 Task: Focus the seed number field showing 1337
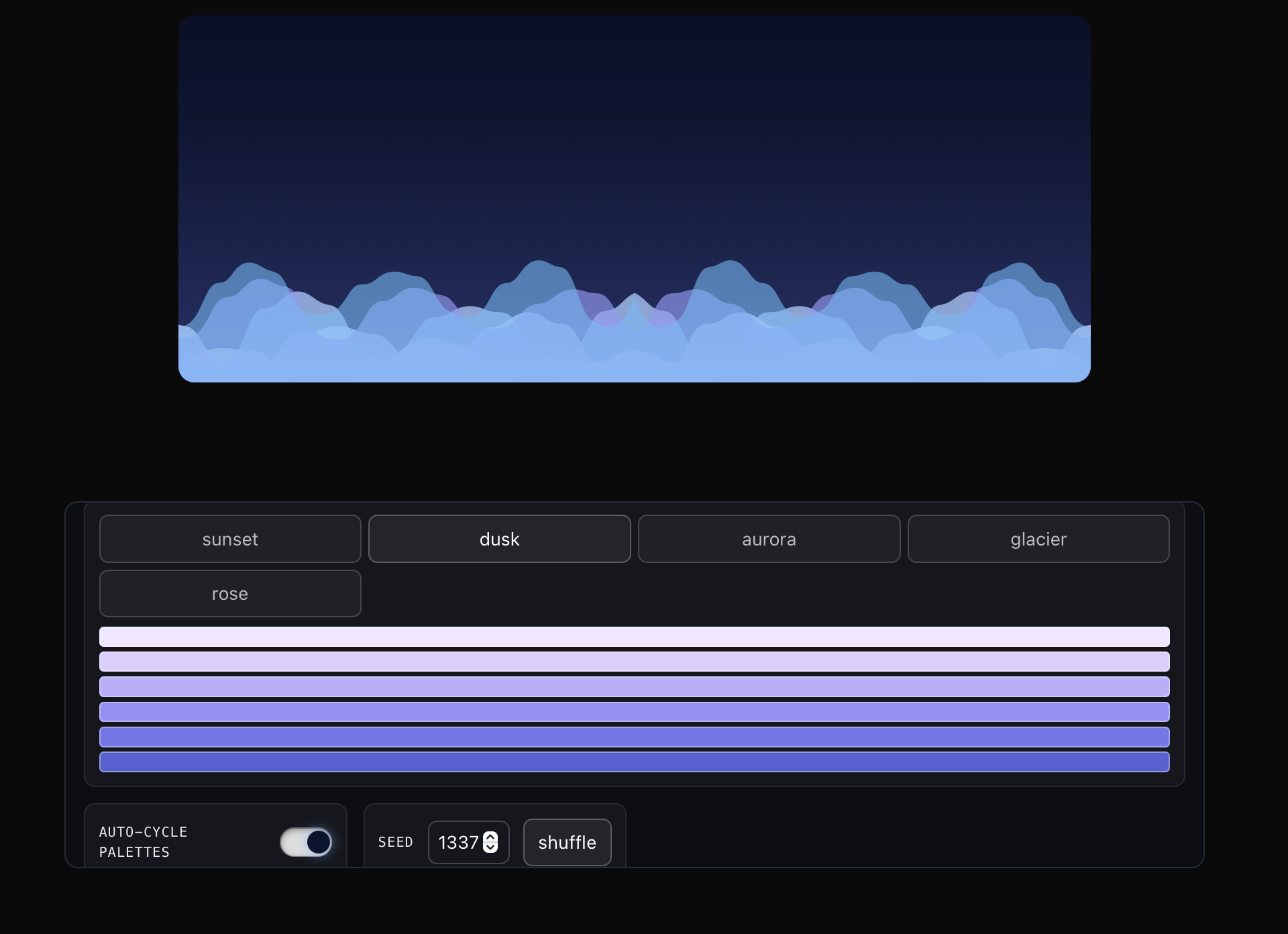click(458, 843)
